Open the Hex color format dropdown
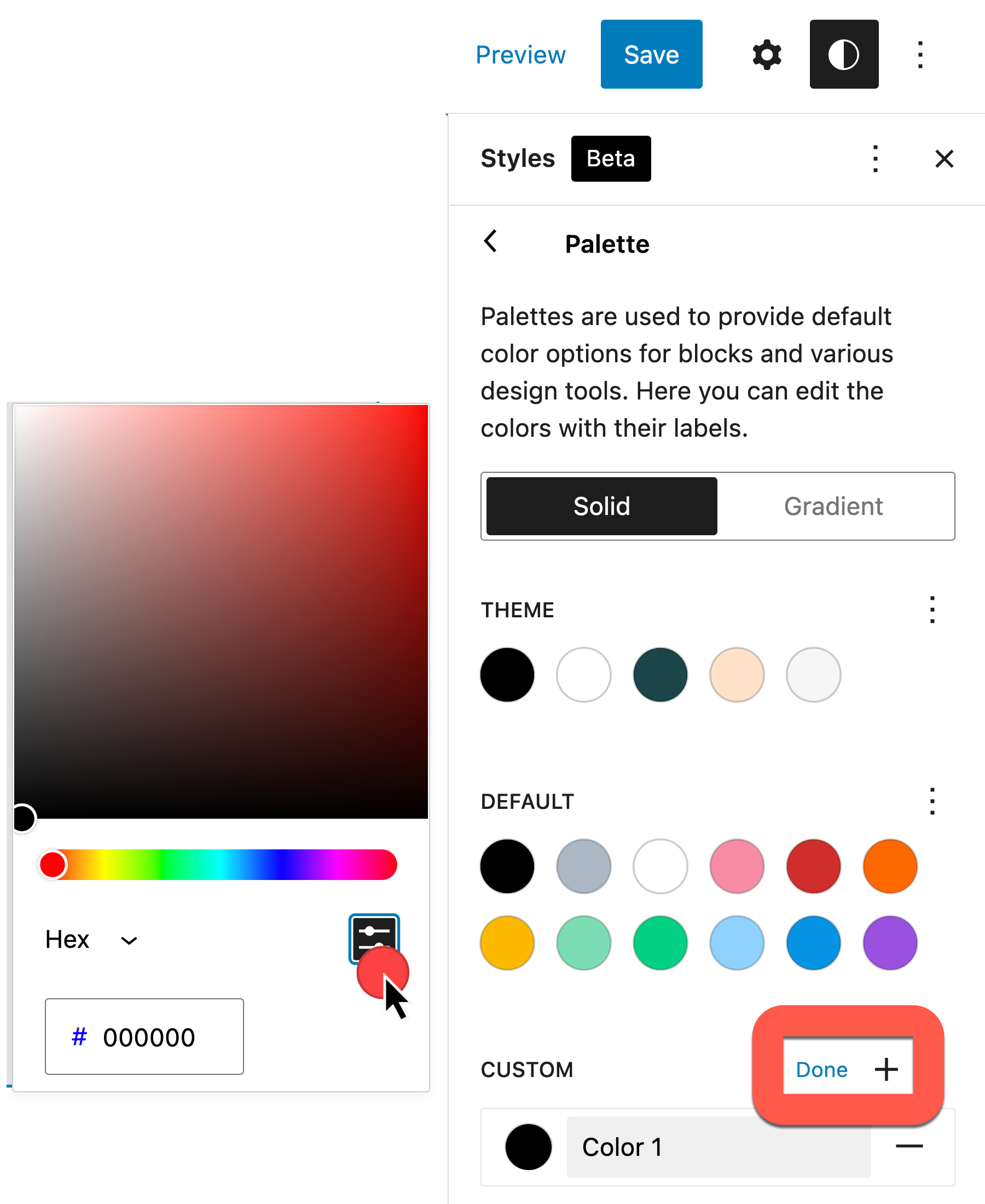The width and height of the screenshot is (985, 1204). pyautogui.click(x=91, y=940)
